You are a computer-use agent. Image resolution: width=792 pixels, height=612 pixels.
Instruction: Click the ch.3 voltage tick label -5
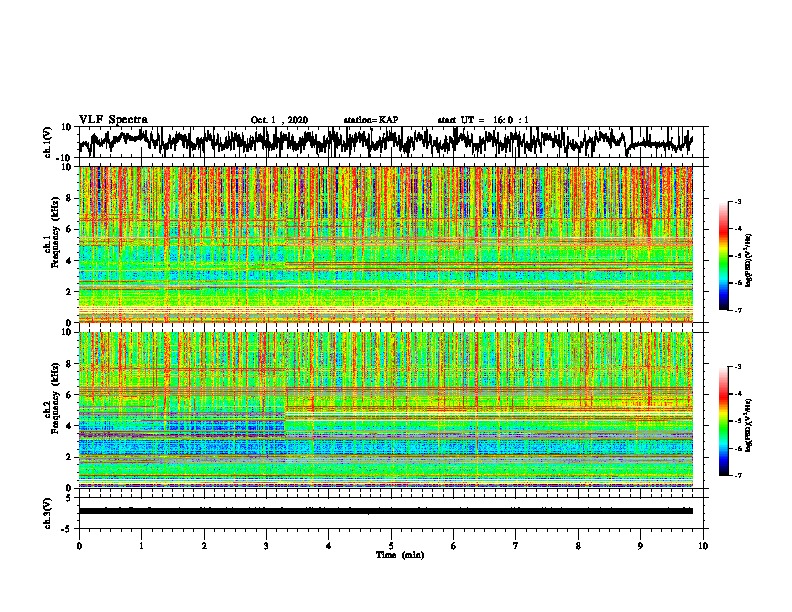coord(67,529)
